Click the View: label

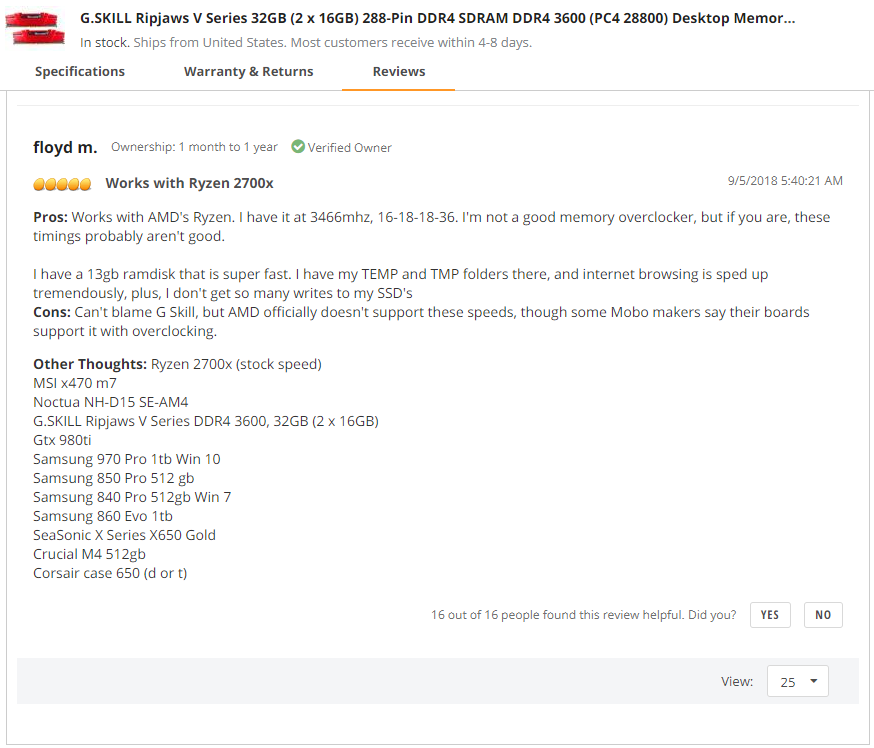[737, 682]
